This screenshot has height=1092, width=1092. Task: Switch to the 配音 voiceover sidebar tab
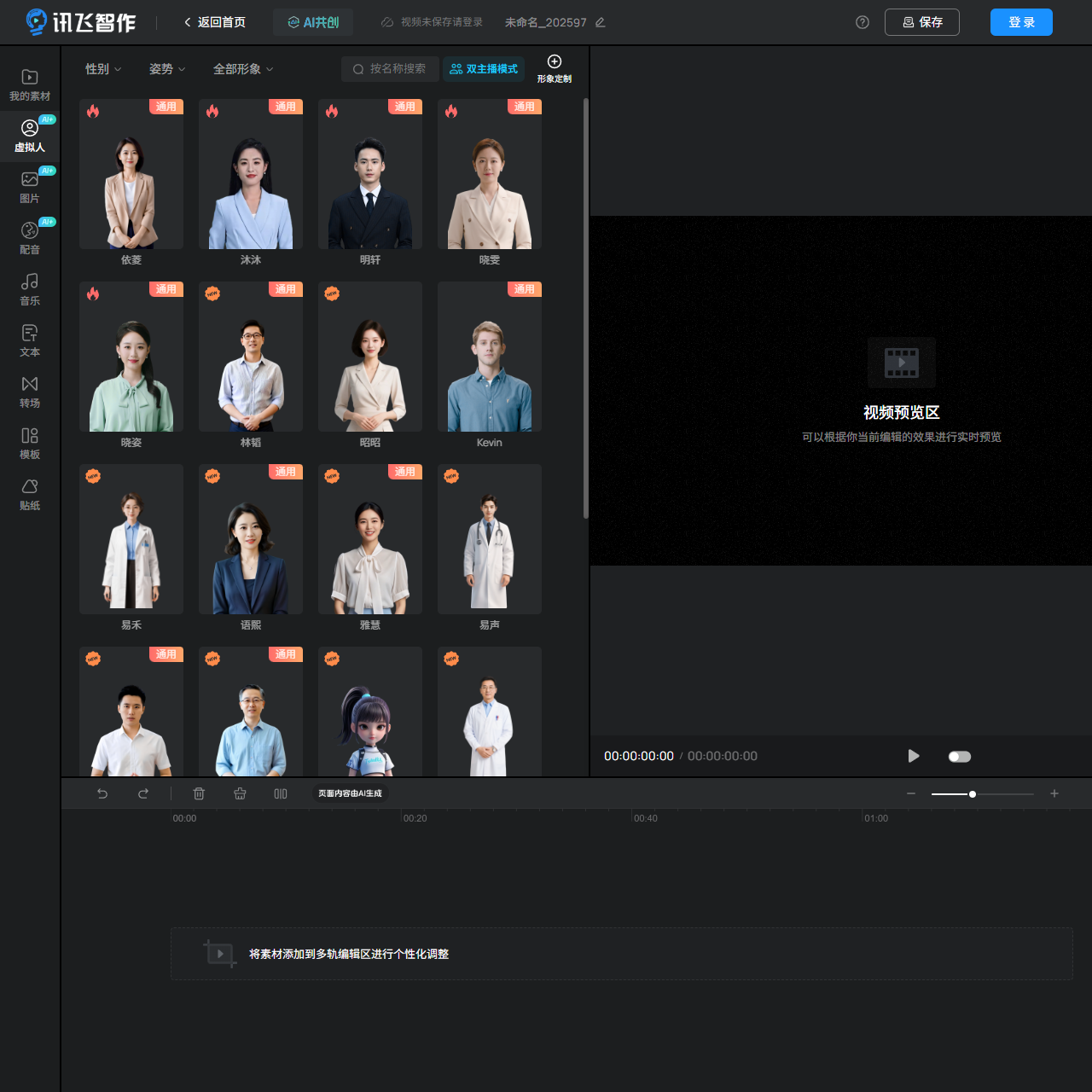(30, 238)
